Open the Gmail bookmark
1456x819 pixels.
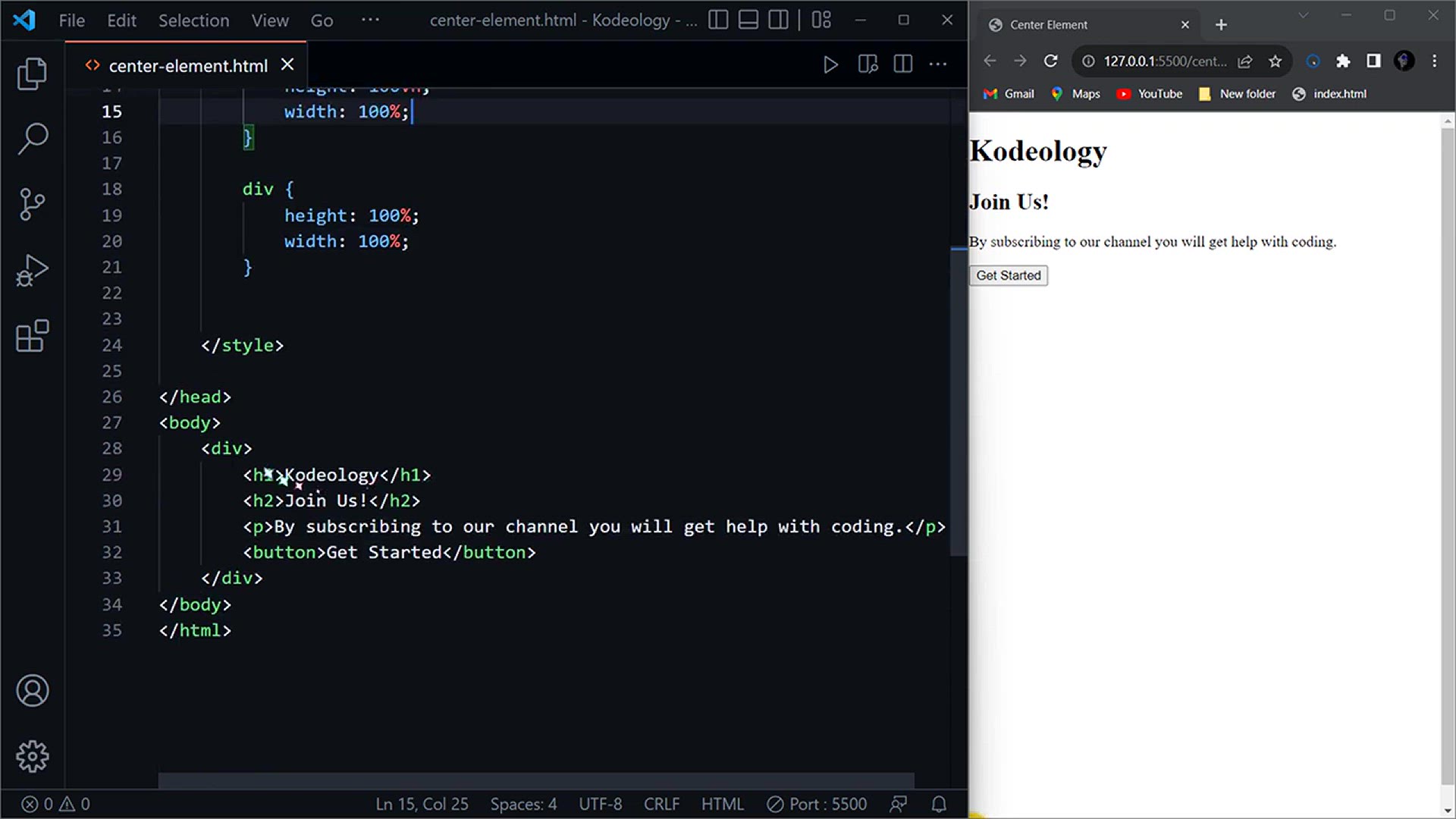coord(1009,94)
